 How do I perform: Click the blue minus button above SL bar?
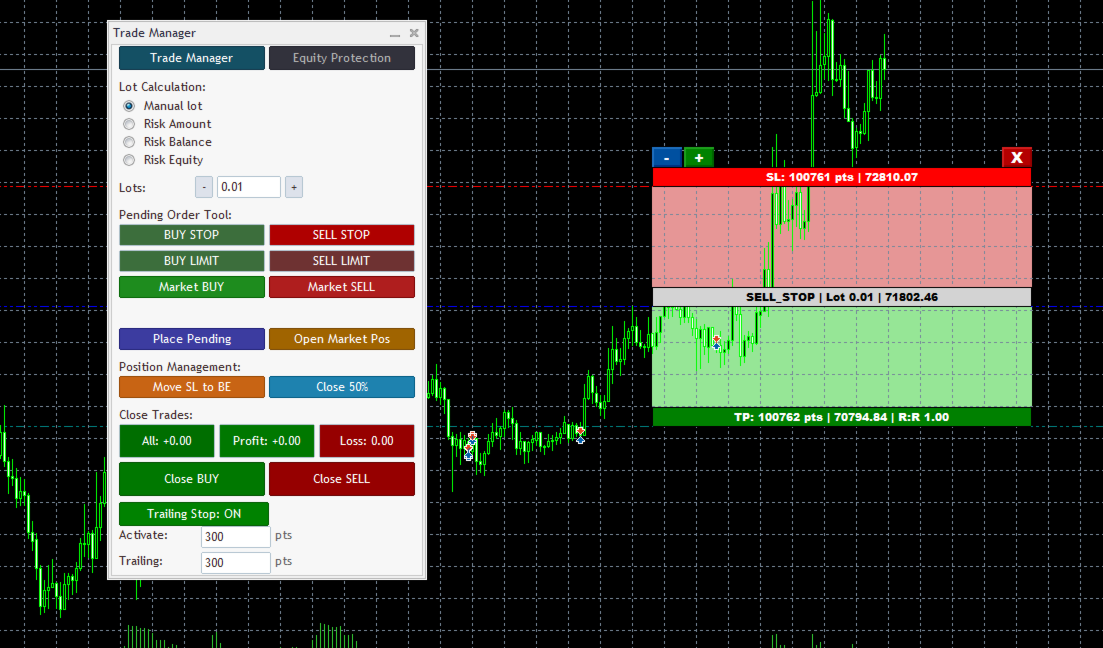666,158
